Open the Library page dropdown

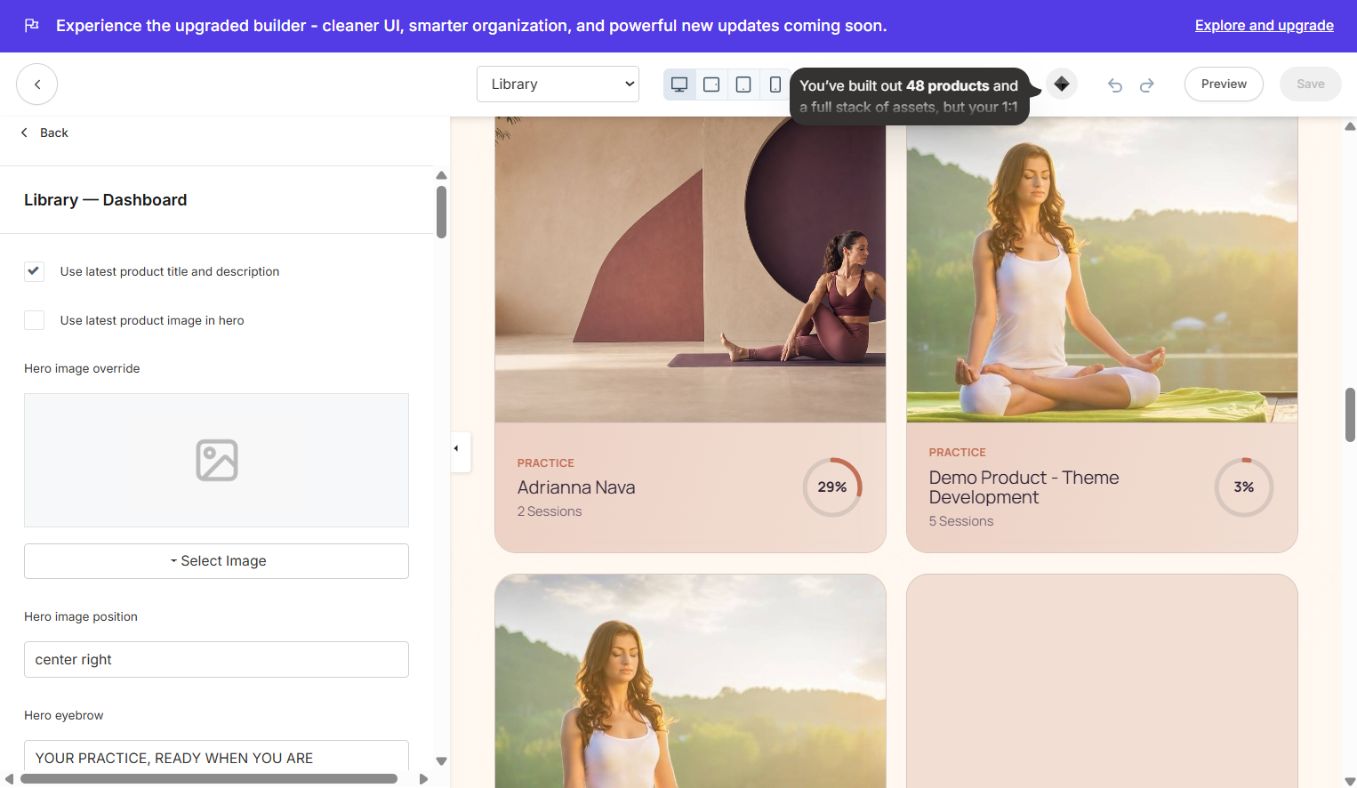click(x=558, y=84)
